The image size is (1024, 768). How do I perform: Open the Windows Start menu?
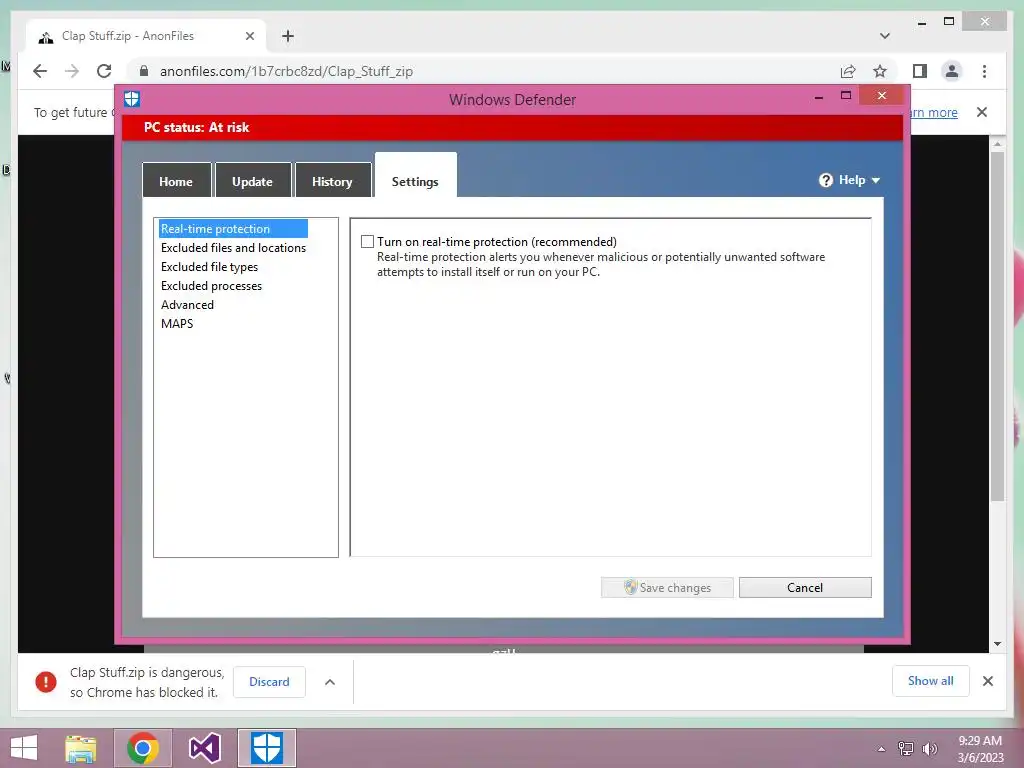(x=24, y=748)
